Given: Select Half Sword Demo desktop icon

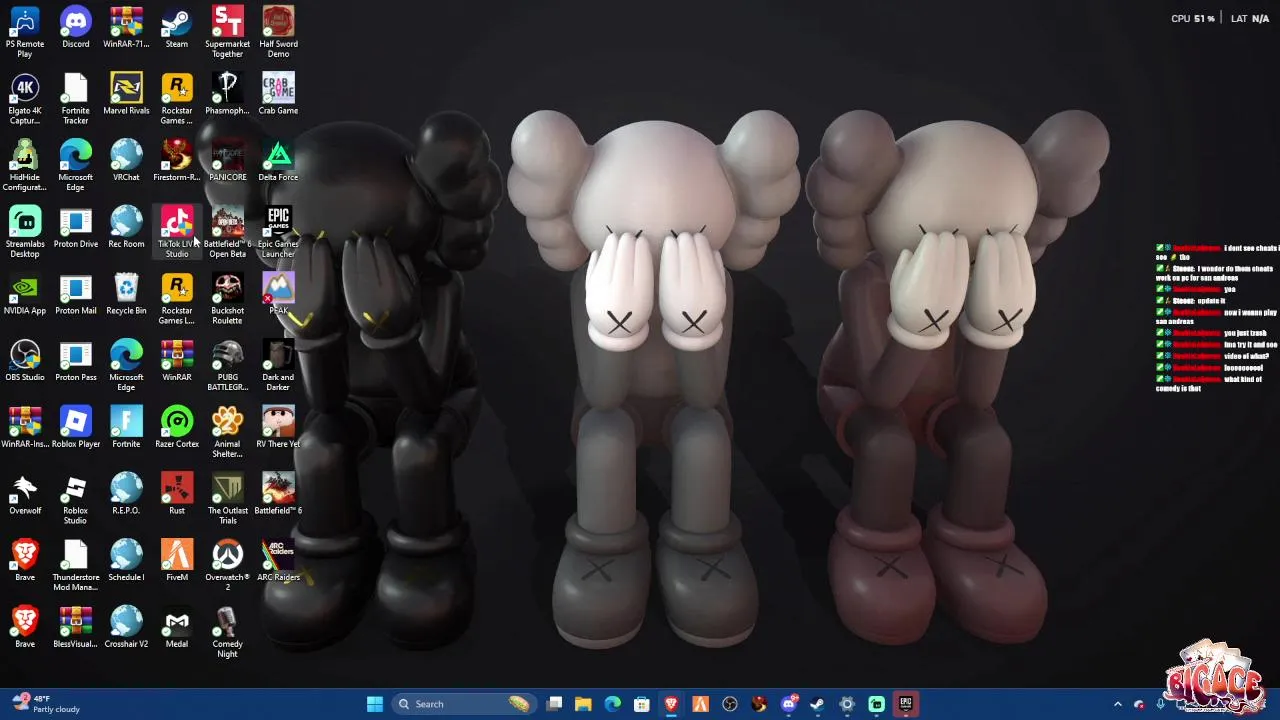Looking at the screenshot, I should point(278,31).
